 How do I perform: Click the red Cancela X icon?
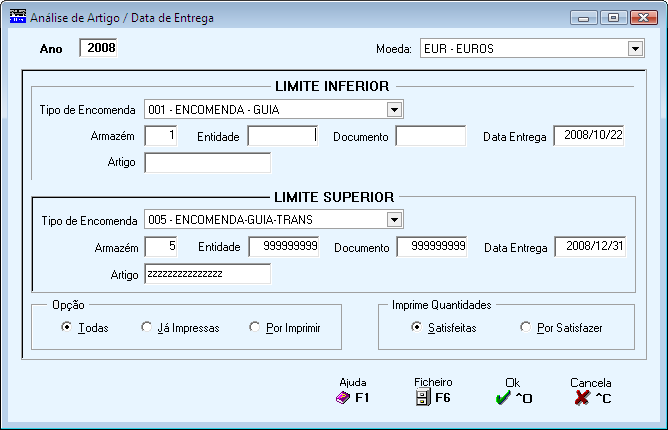[582, 398]
